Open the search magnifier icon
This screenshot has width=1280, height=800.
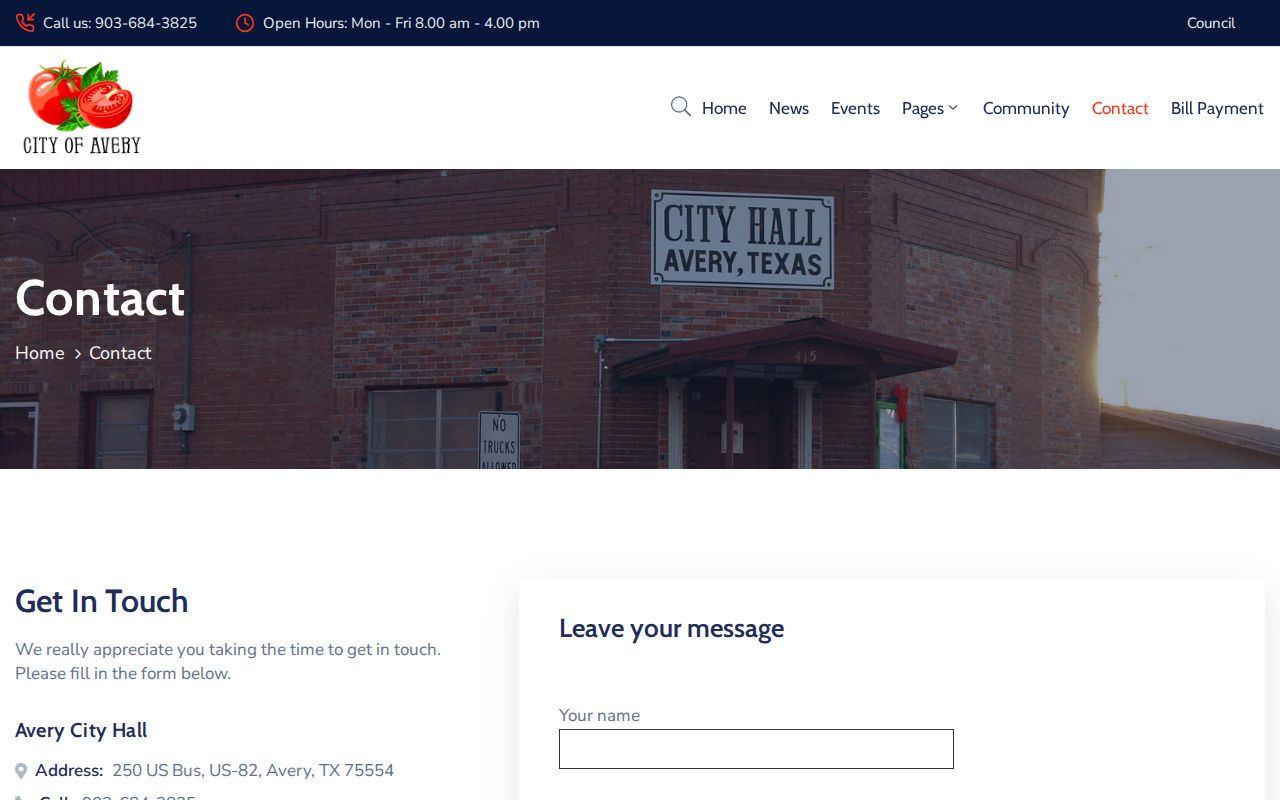coord(681,107)
